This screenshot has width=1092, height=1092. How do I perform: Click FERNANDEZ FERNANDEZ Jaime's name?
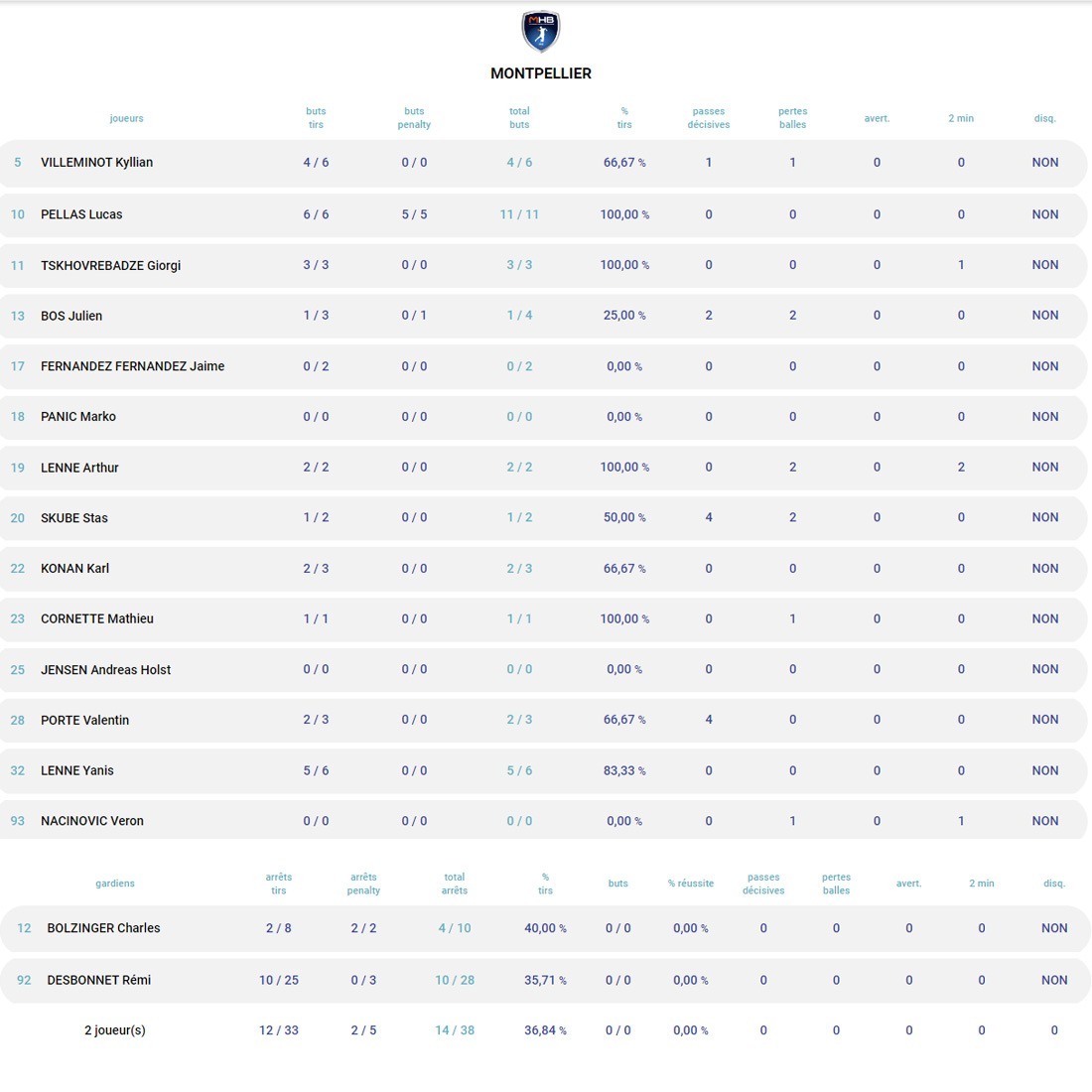(x=132, y=366)
